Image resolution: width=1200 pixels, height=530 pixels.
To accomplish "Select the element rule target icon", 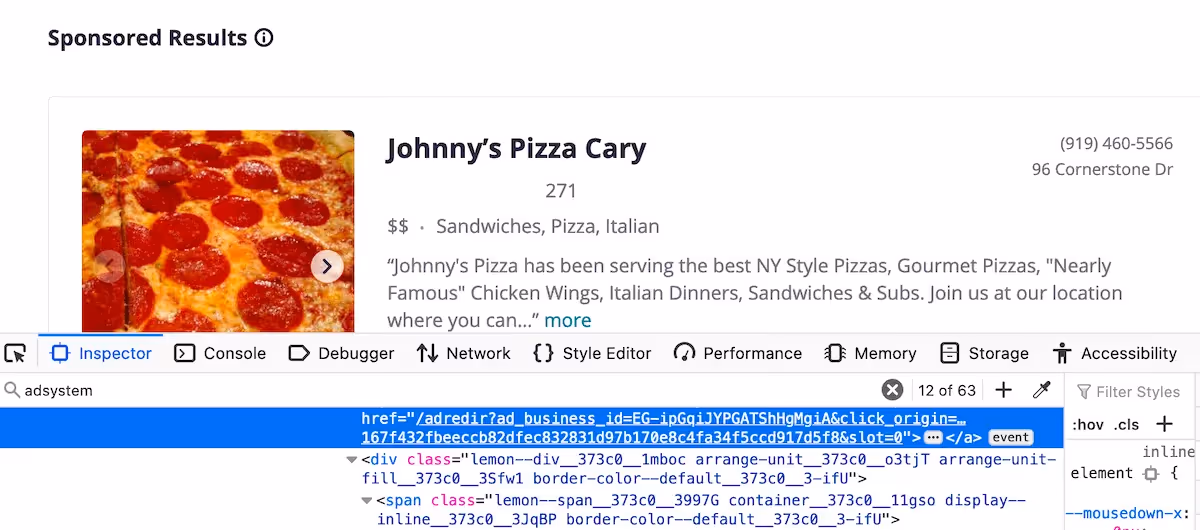I will (x=1151, y=473).
